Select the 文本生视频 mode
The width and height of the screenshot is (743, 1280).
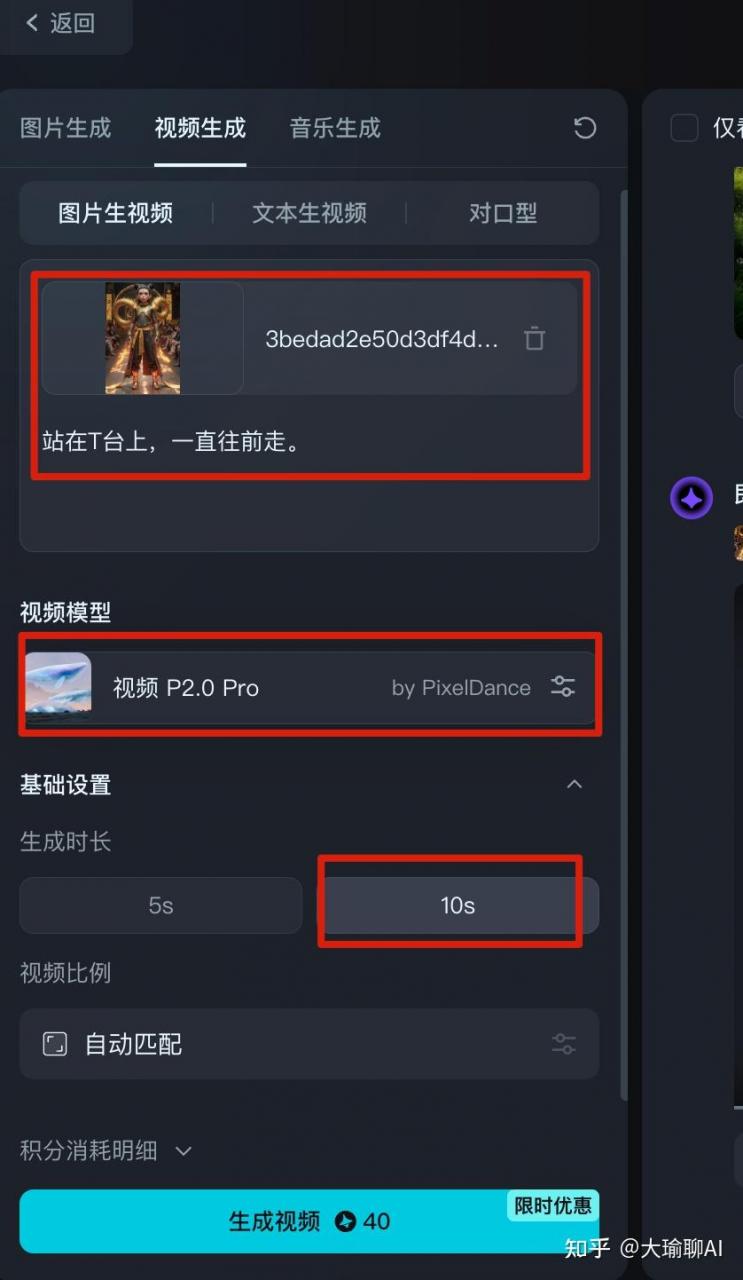tap(309, 213)
